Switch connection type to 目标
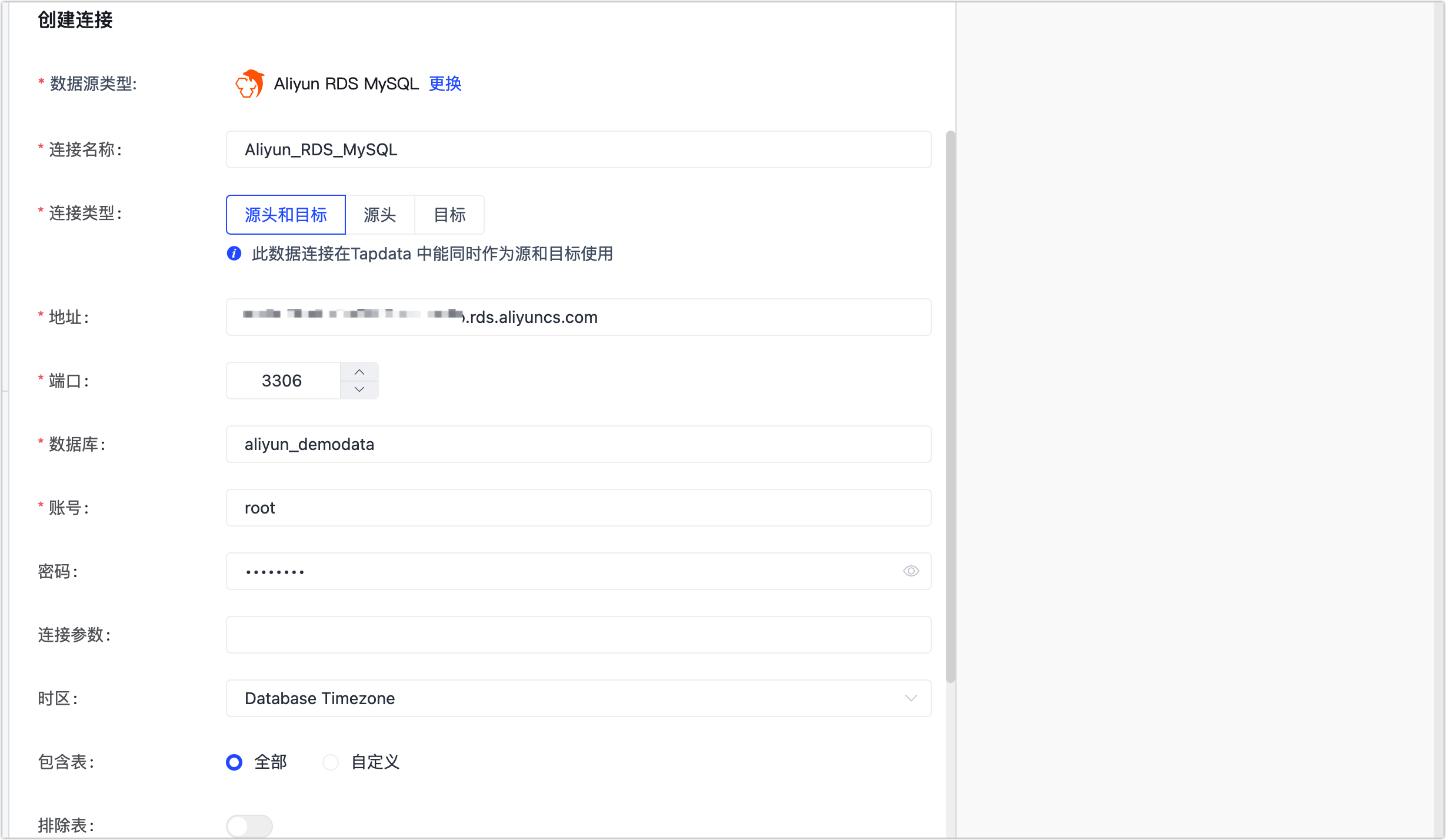Viewport: 1446px width, 840px height. (449, 215)
